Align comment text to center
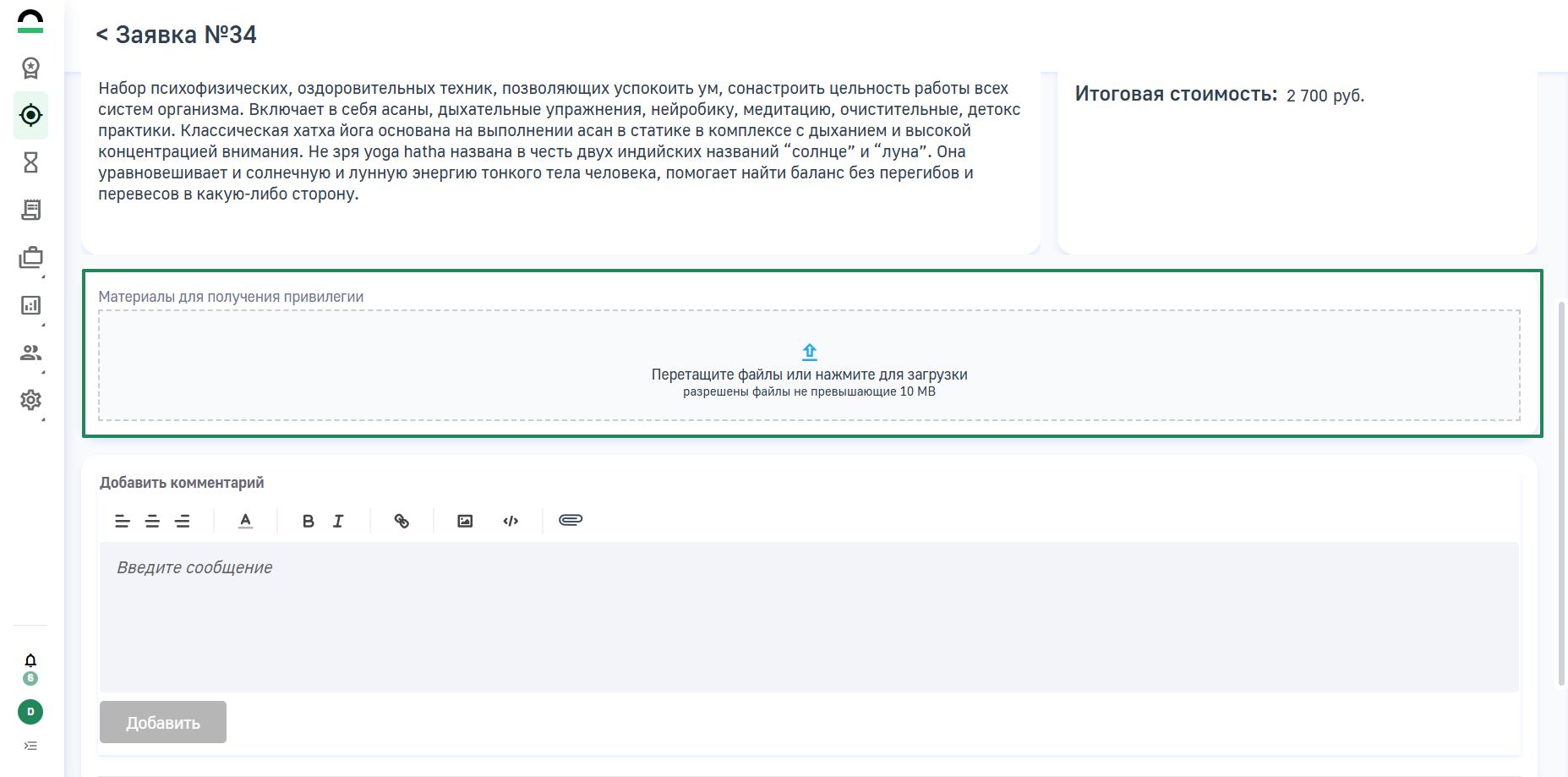 coord(152,521)
